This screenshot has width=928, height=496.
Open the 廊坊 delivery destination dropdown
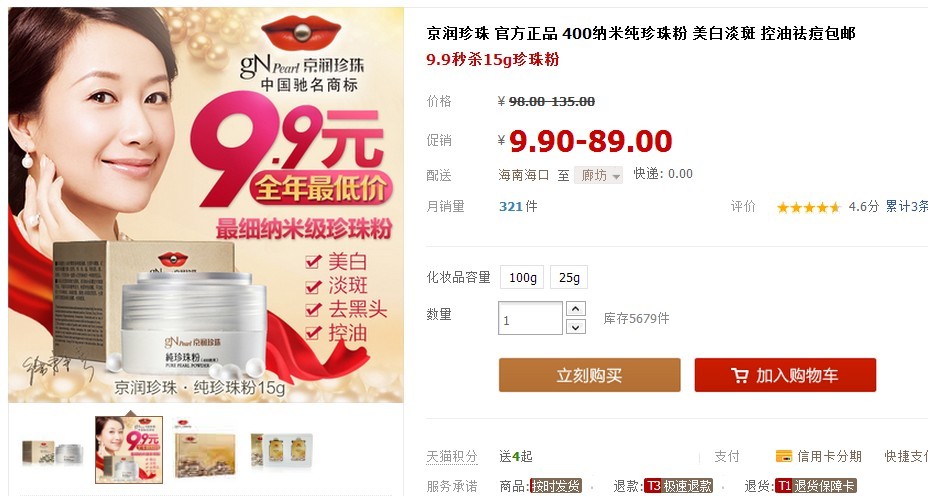[598, 175]
